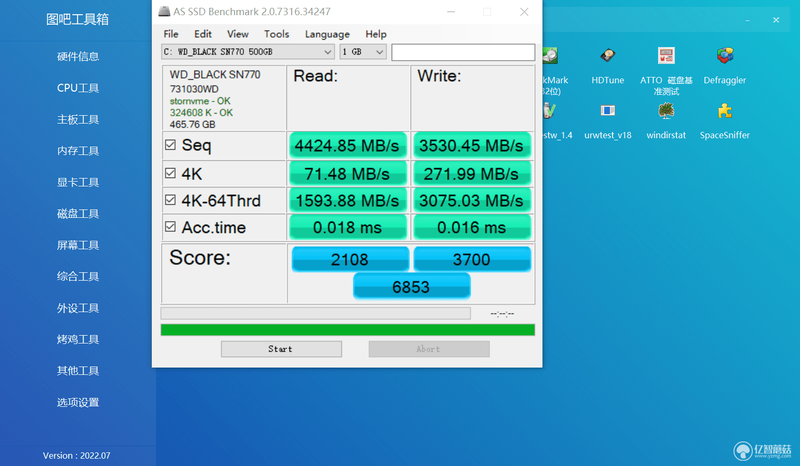Image resolution: width=800 pixels, height=466 pixels.
Task: Select CPU工具 in the sidebar
Action: (x=78, y=88)
